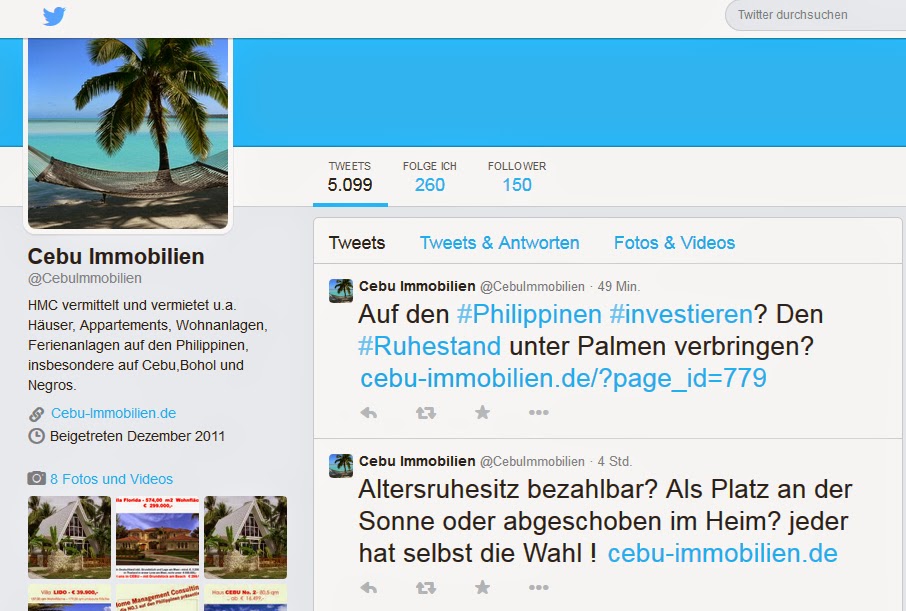Open the Cebu-Immobilien.de website link in bio
Screen dimensions: 906x611
tap(113, 413)
